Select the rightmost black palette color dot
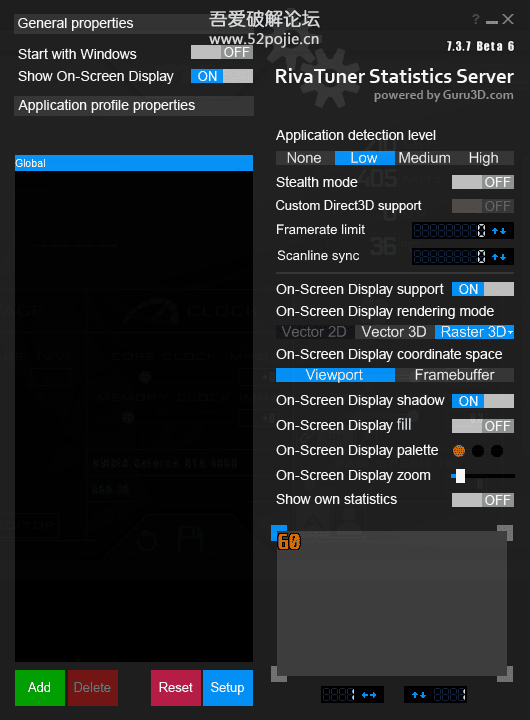Image resolution: width=530 pixels, height=720 pixels. click(x=497, y=451)
